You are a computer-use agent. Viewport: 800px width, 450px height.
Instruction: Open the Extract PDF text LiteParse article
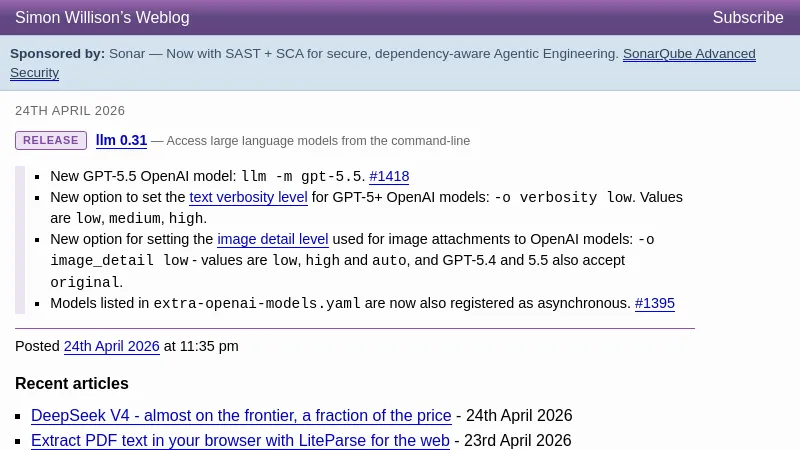(x=240, y=441)
